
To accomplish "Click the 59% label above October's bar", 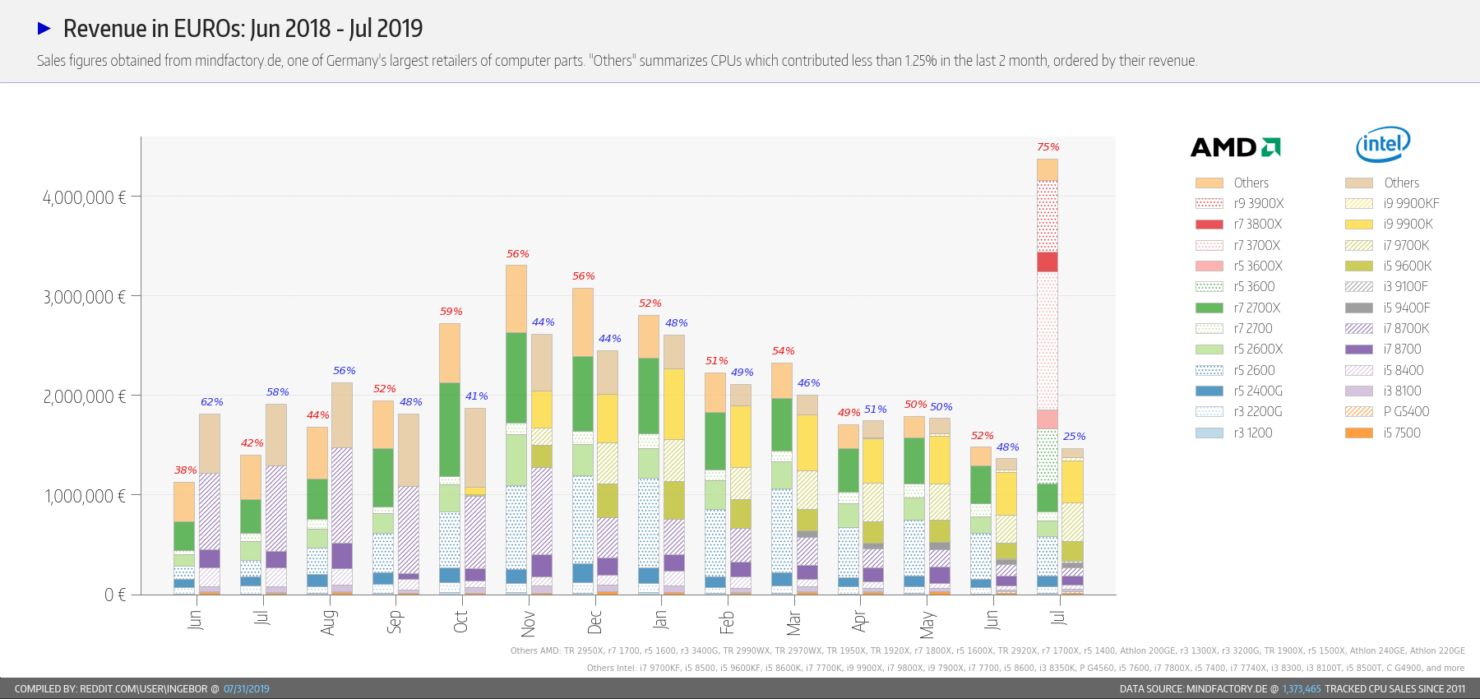I will 450,311.
